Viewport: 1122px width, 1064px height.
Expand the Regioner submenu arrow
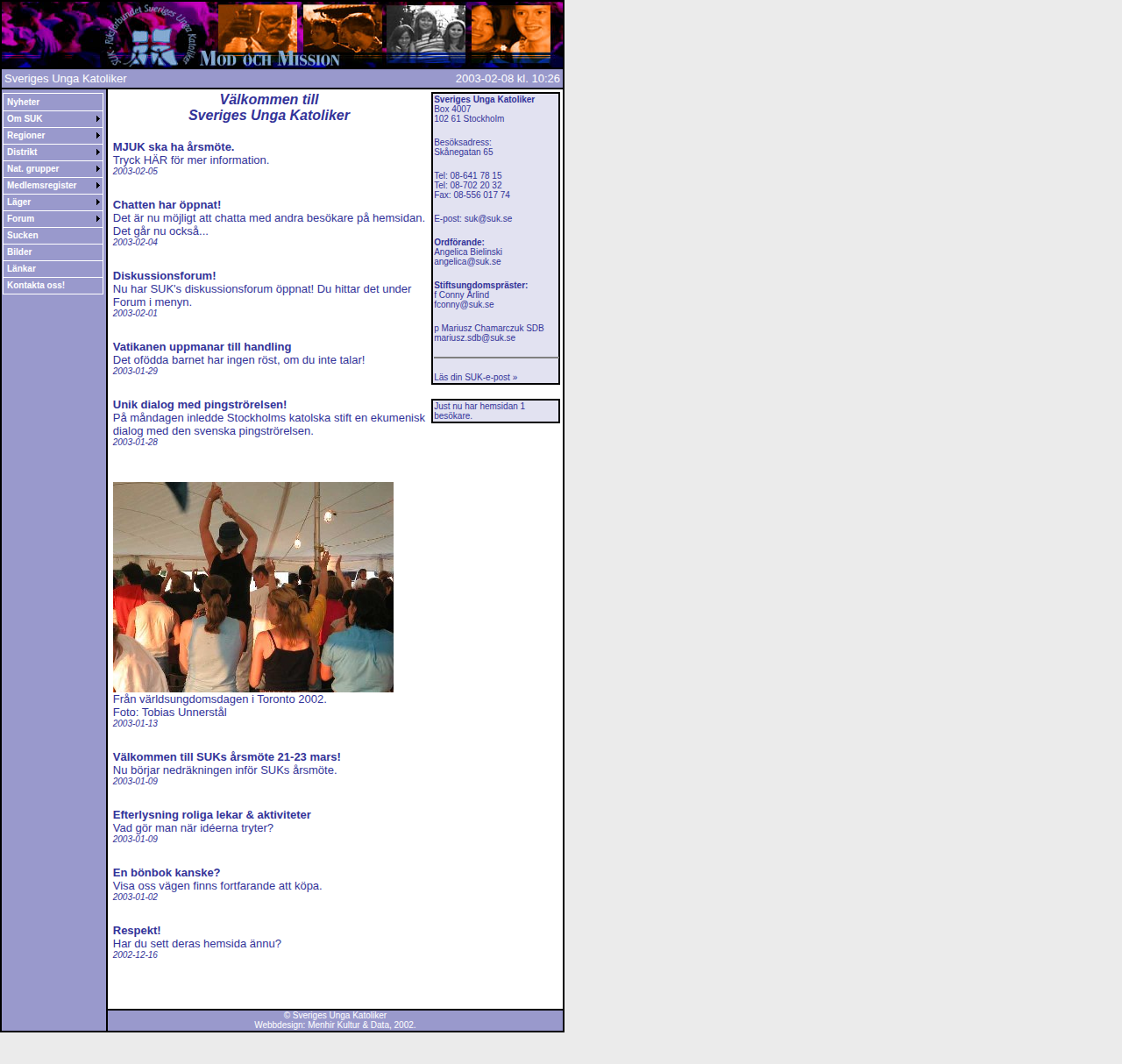[x=98, y=136]
